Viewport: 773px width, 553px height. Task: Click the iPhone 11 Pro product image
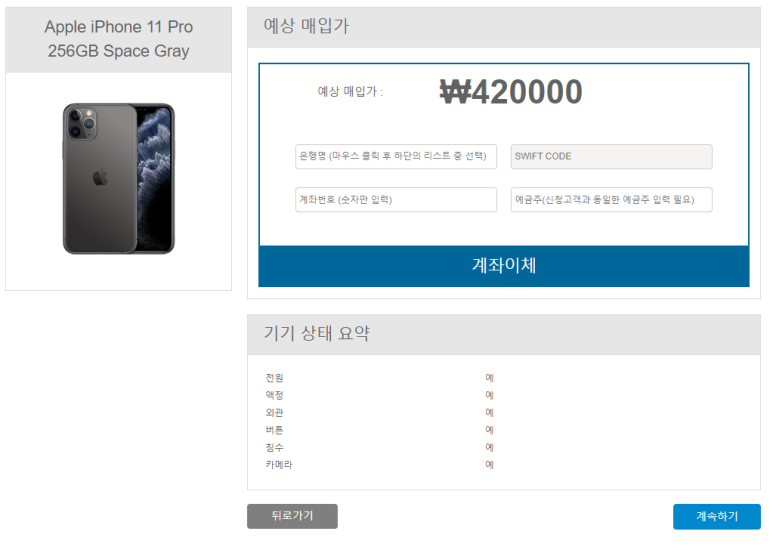[x=118, y=178]
